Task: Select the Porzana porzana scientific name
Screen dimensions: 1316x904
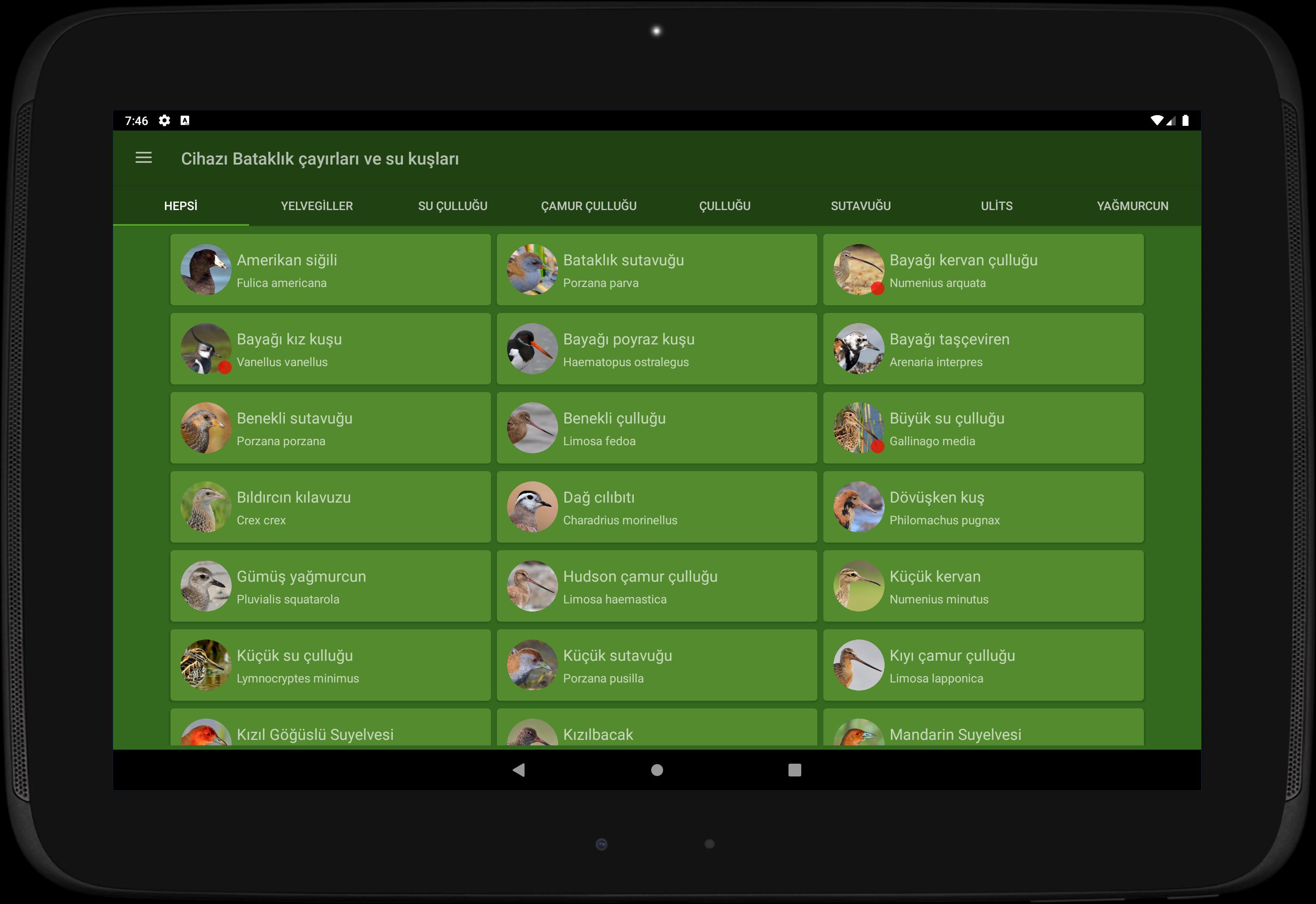Action: click(281, 441)
